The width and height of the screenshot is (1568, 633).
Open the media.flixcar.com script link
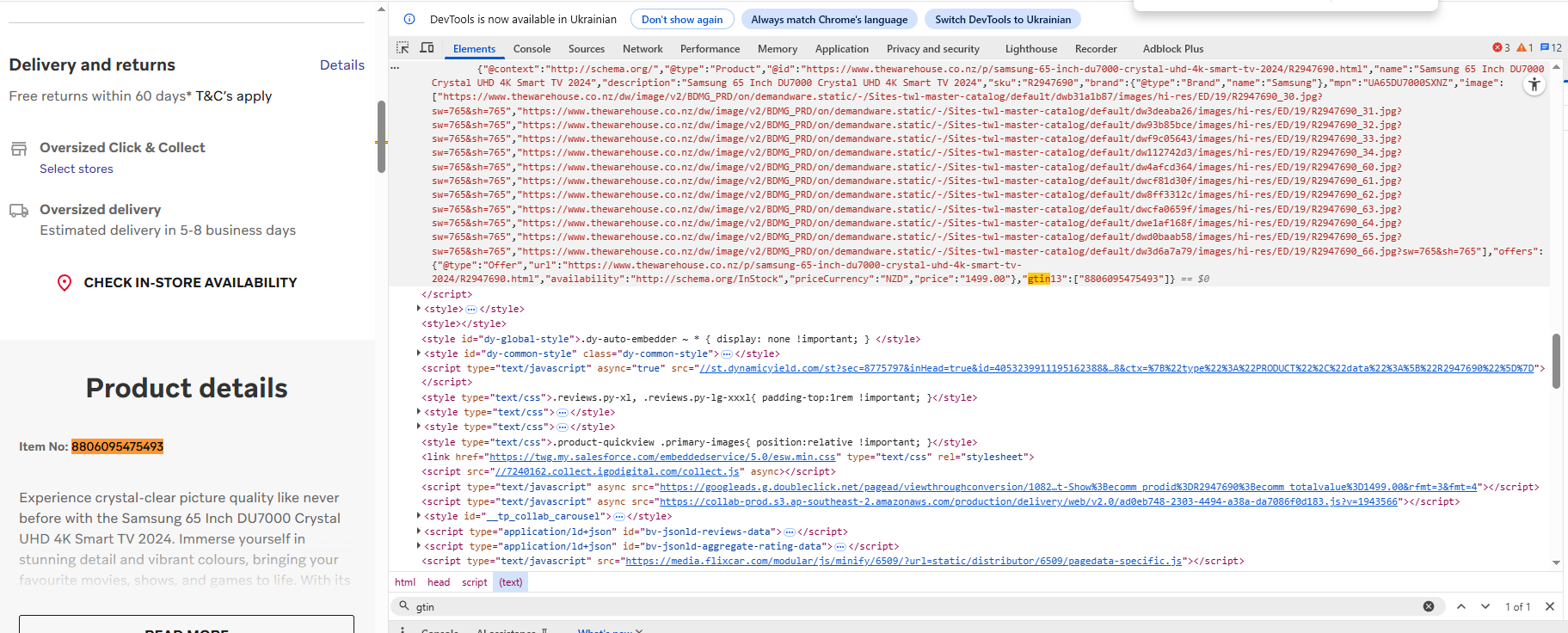point(903,561)
